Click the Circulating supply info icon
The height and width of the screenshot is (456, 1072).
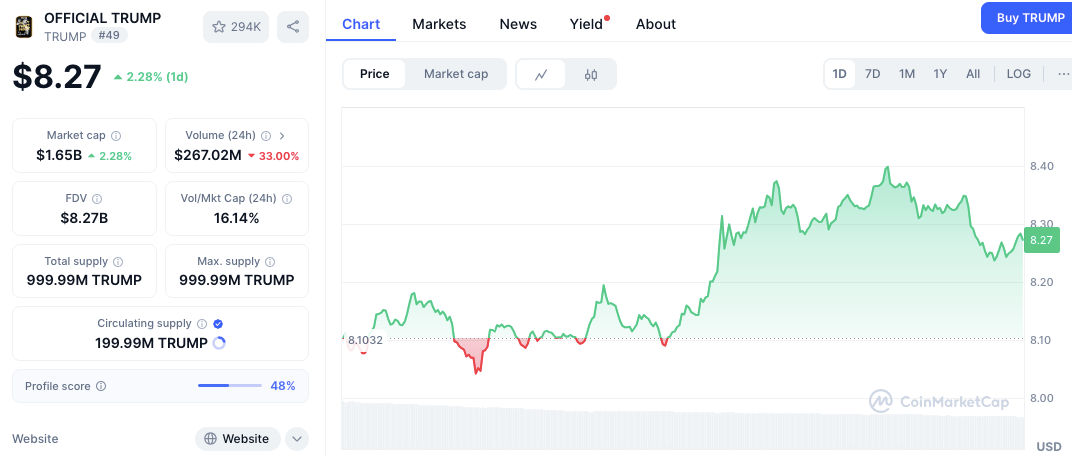coord(202,323)
